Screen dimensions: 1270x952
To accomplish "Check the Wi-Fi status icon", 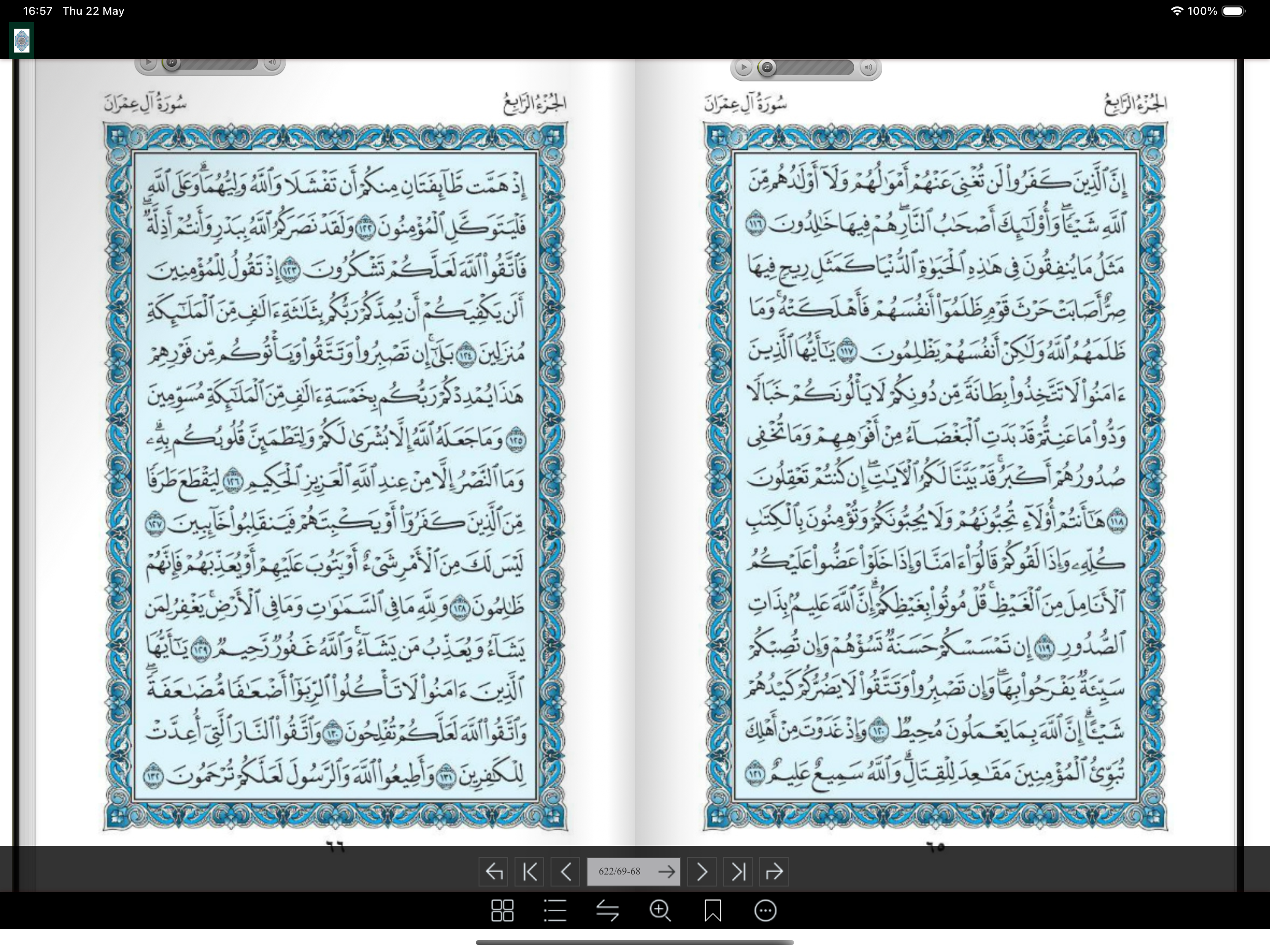I will tap(1176, 11).
